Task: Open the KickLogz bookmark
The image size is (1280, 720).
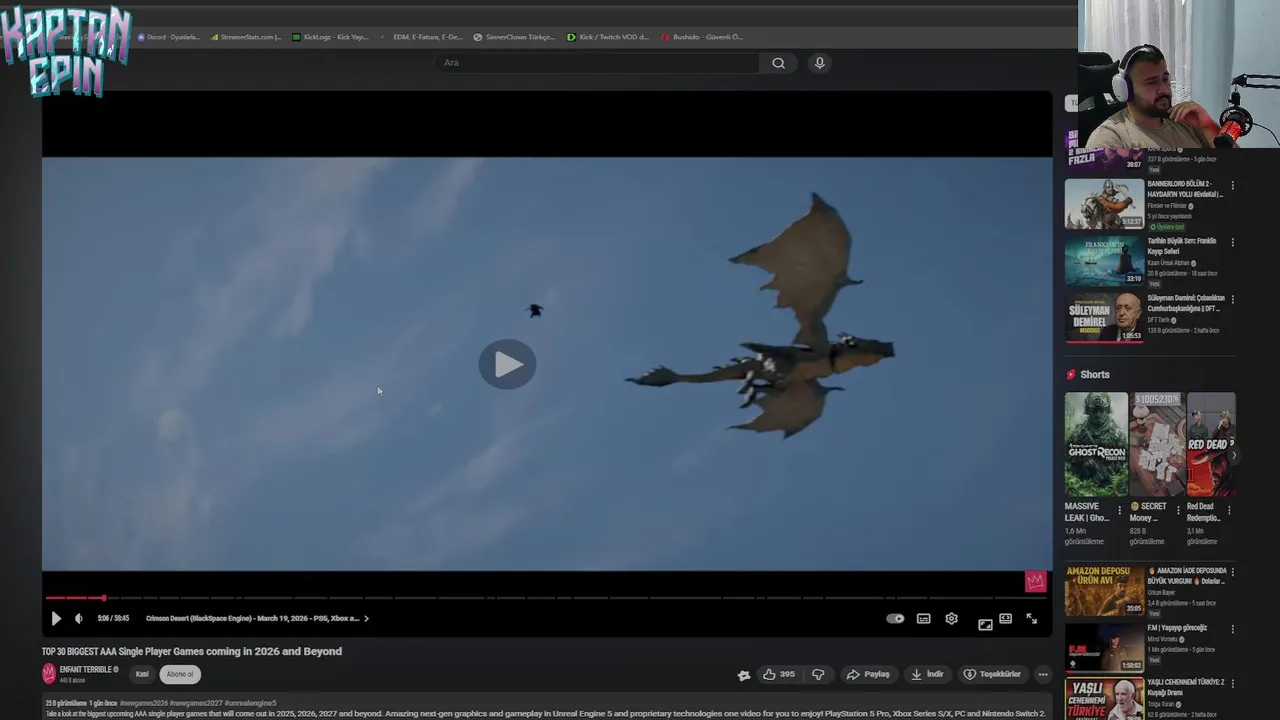Action: pyautogui.click(x=331, y=37)
